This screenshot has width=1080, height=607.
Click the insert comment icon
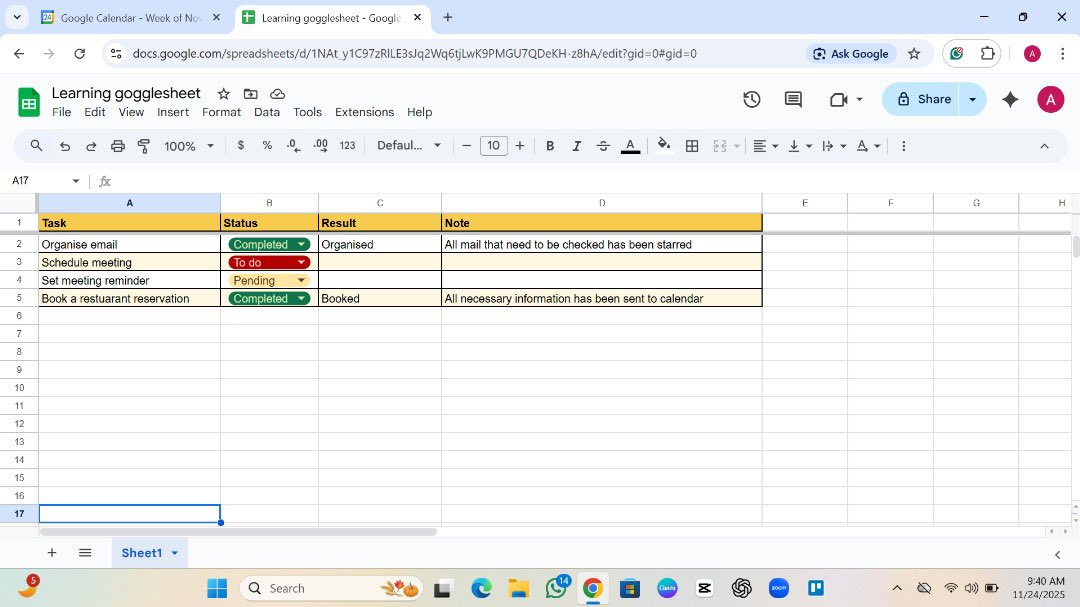792,99
